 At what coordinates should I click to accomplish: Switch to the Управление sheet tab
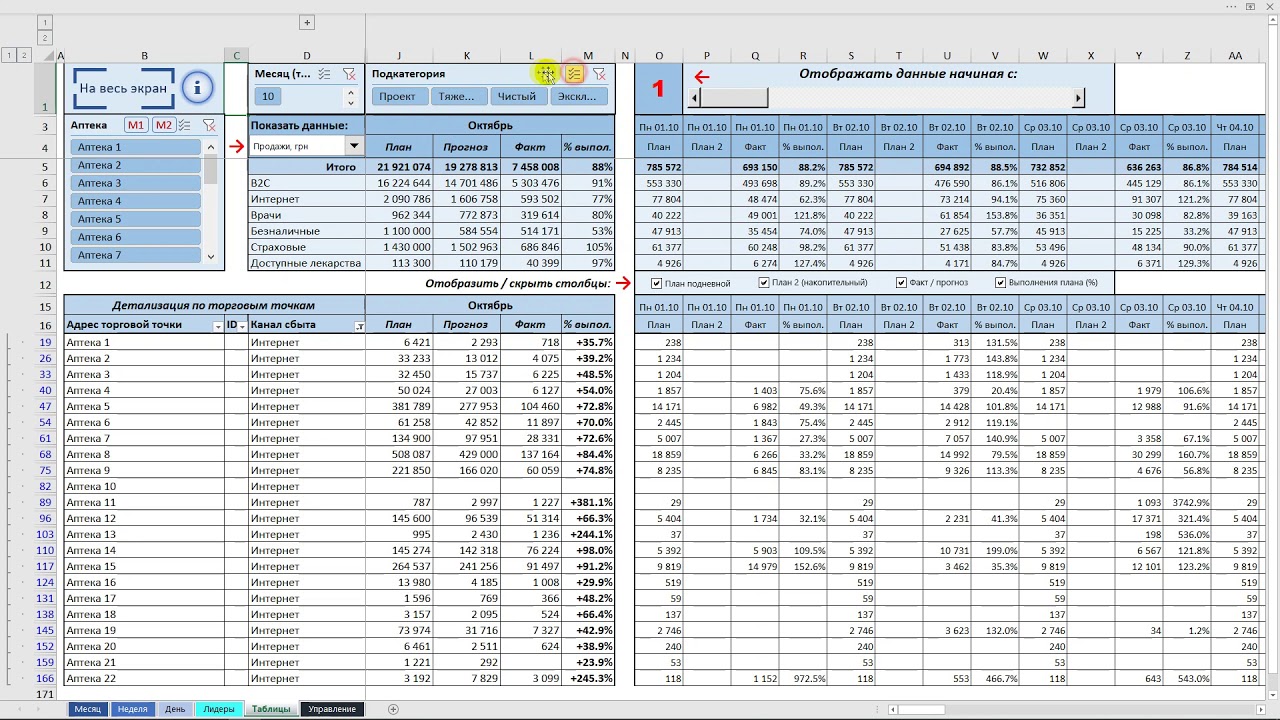tap(332, 709)
